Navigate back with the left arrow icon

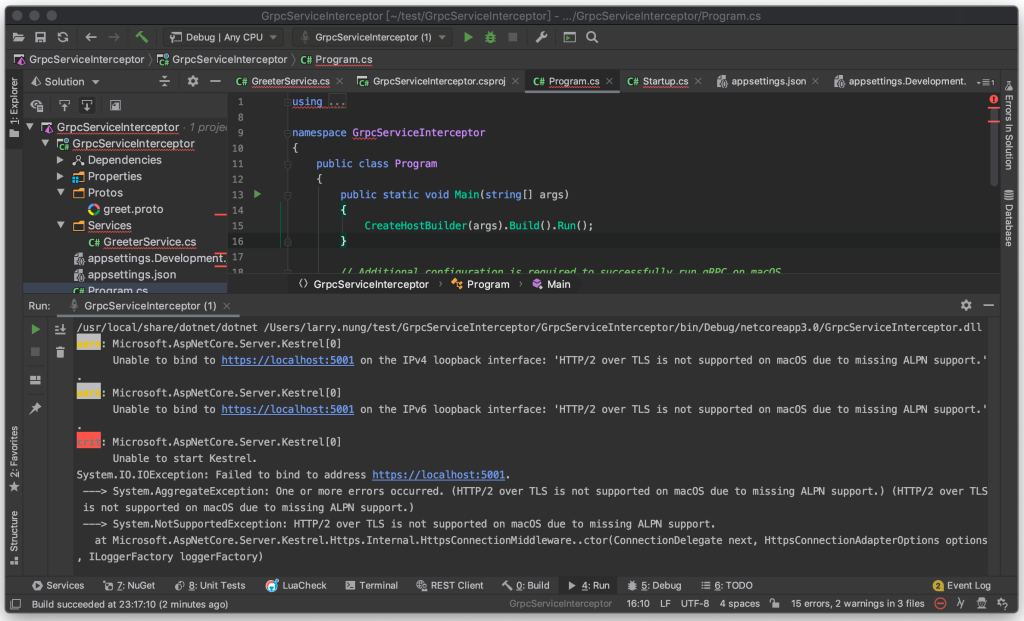pos(91,37)
